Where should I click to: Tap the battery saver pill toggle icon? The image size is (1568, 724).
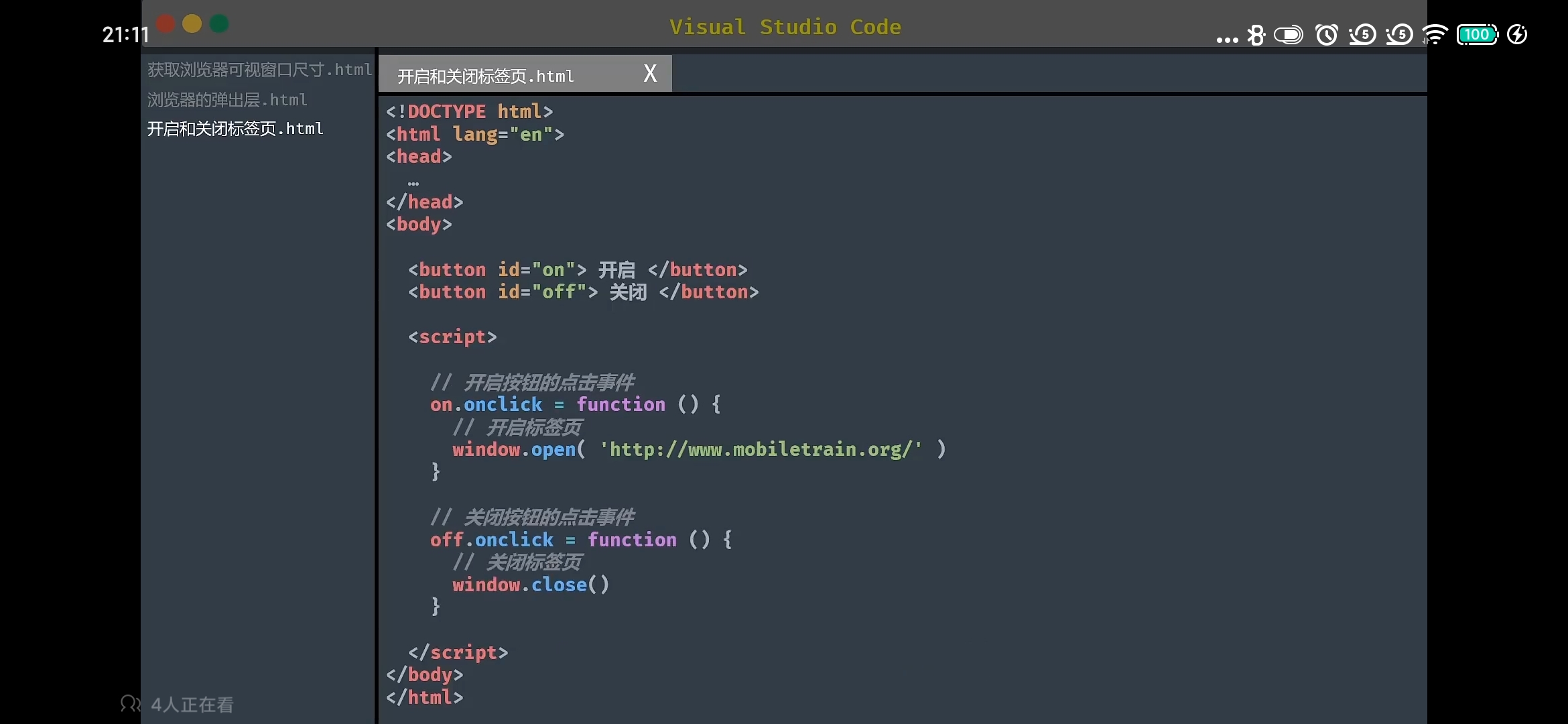tap(1288, 35)
